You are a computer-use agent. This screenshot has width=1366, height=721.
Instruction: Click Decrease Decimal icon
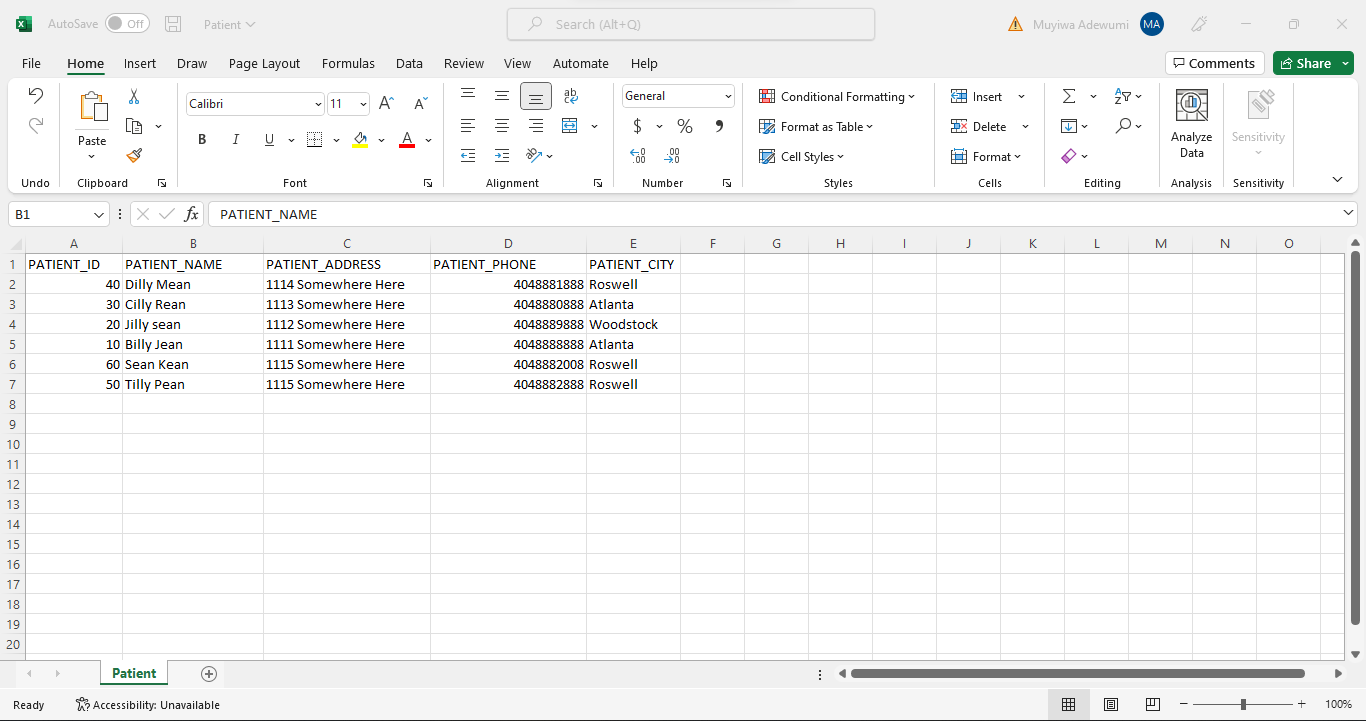point(672,156)
